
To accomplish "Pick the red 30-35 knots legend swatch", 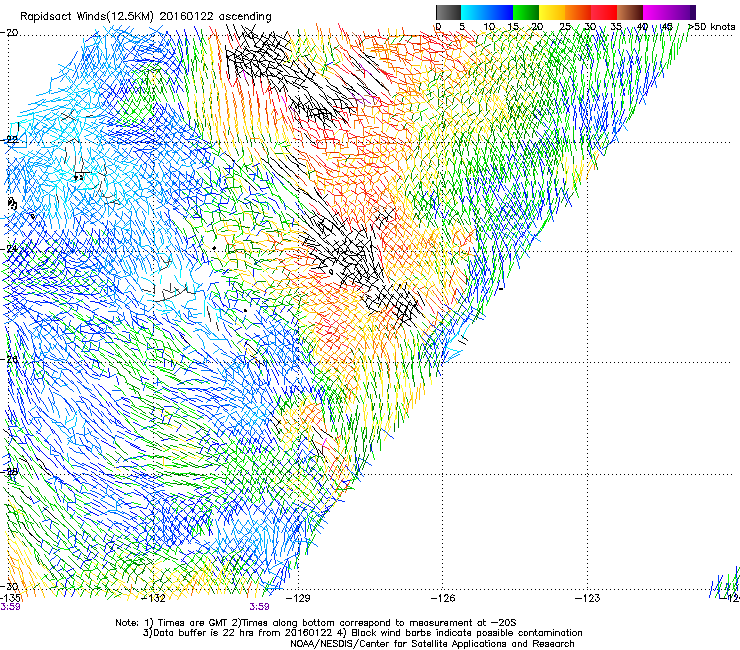I will click(x=604, y=12).
